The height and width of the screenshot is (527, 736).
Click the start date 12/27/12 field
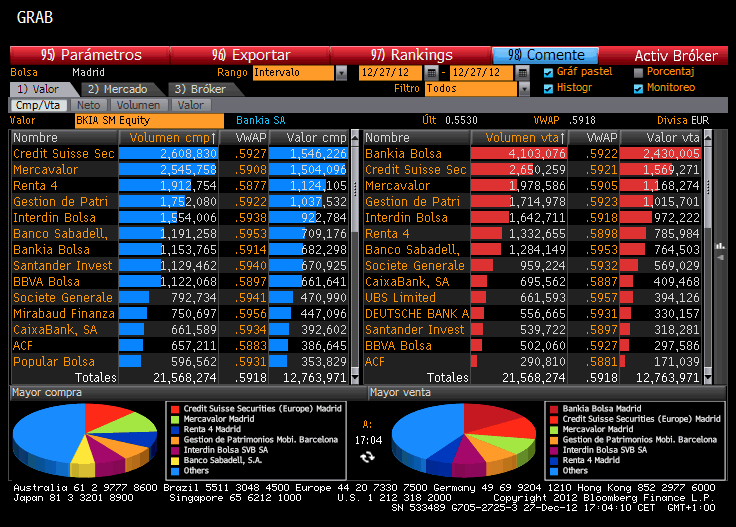[391, 73]
